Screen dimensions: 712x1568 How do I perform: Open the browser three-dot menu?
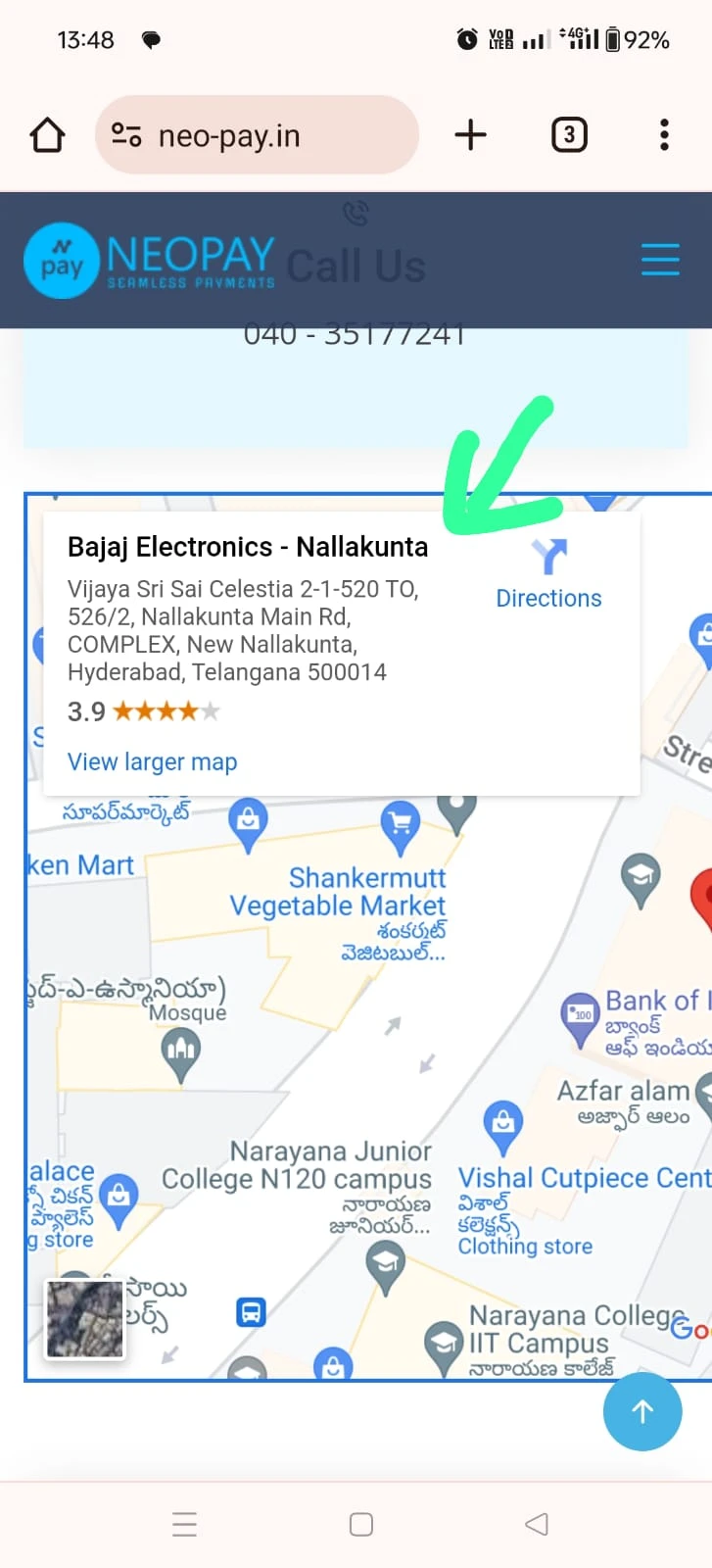pos(664,134)
